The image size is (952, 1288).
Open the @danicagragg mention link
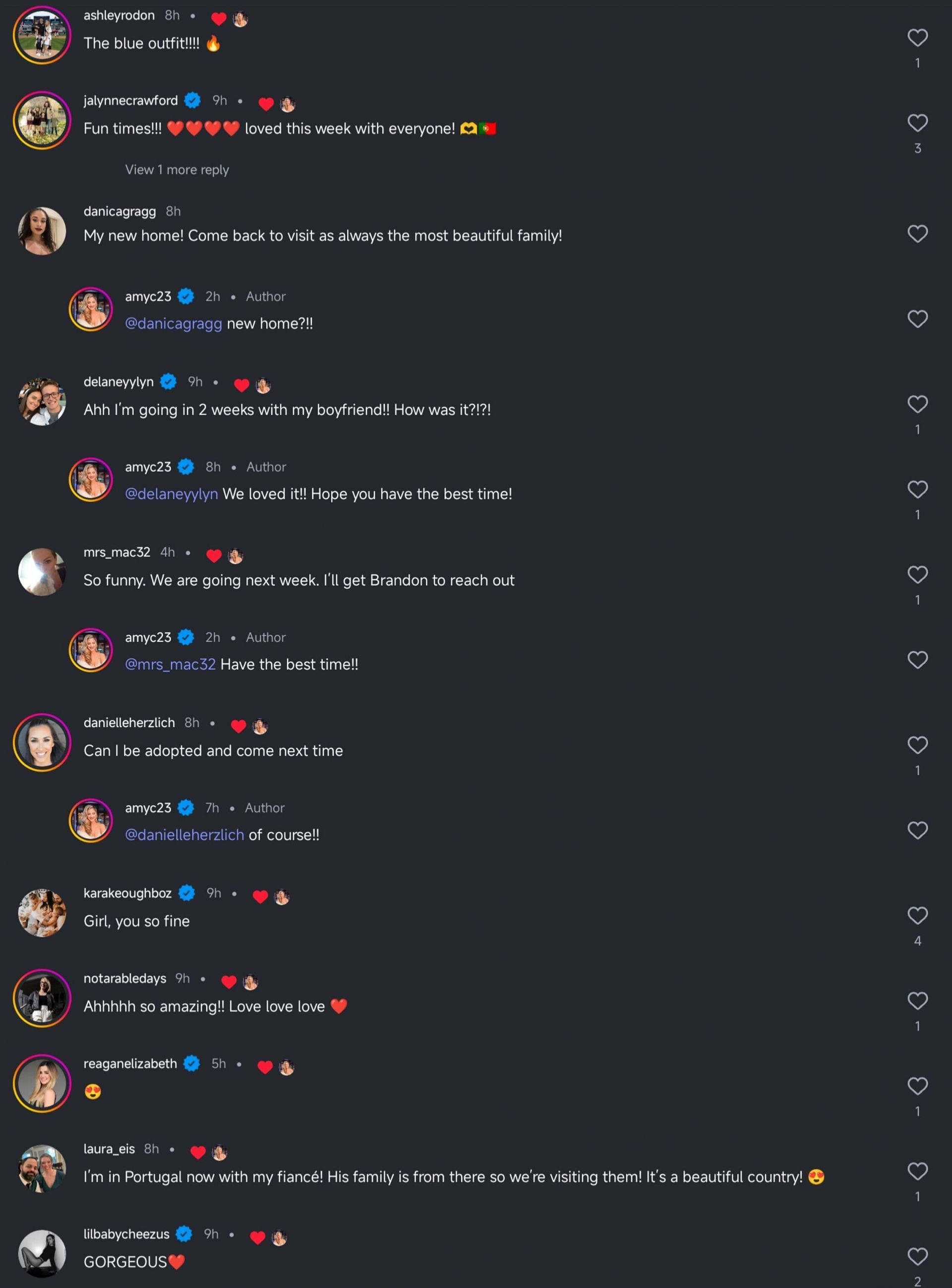pos(174,324)
